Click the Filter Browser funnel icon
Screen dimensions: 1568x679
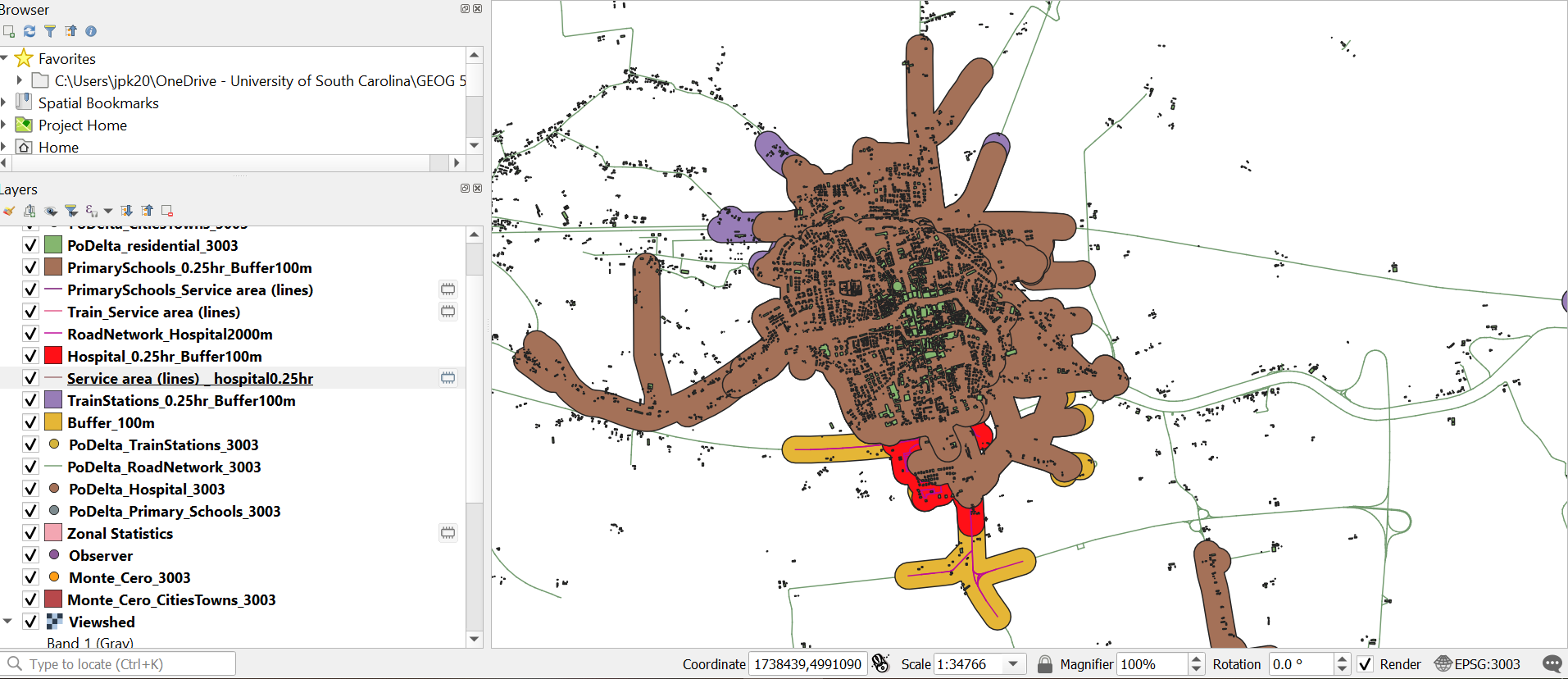[x=50, y=31]
